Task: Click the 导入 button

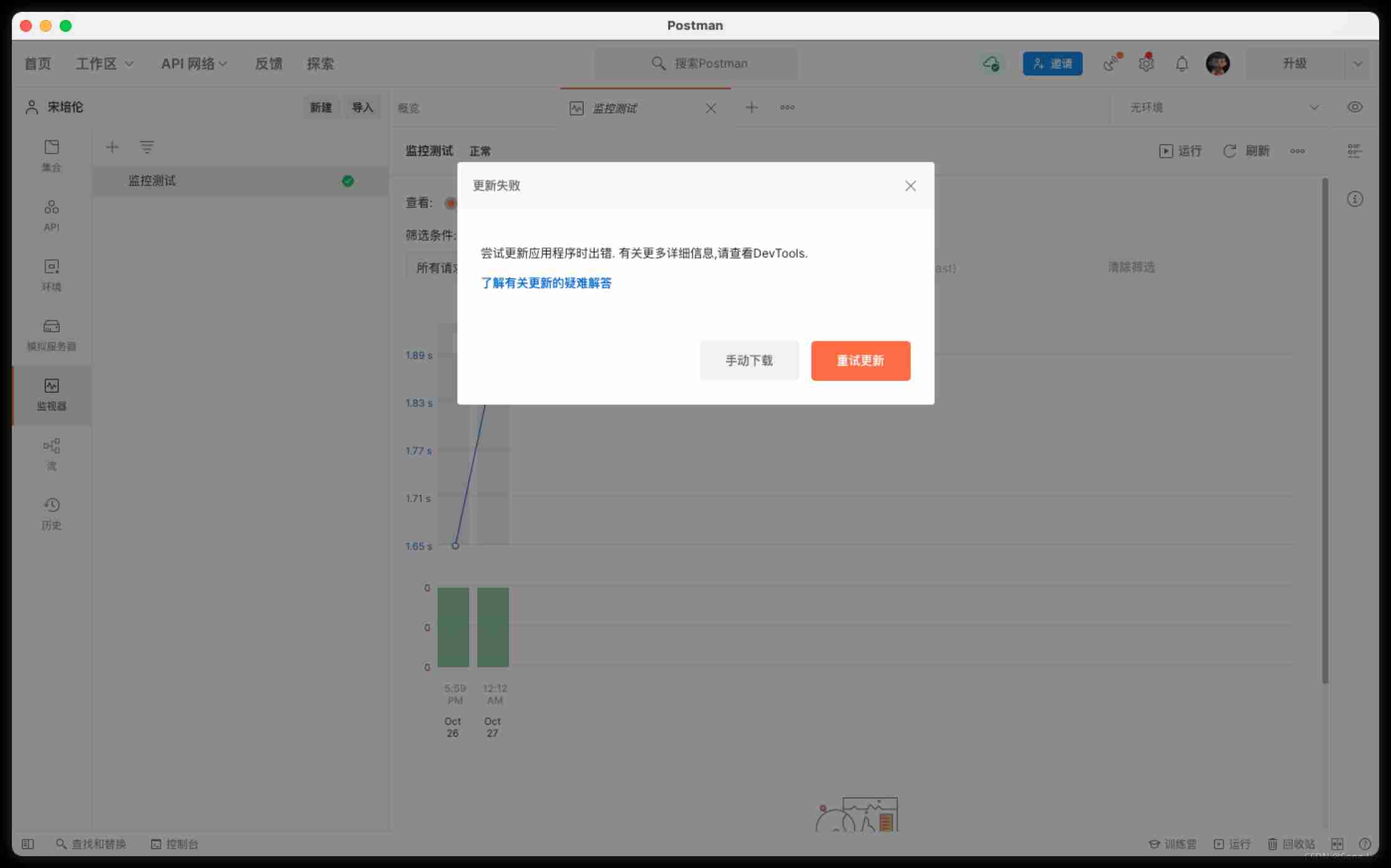Action: [362, 107]
